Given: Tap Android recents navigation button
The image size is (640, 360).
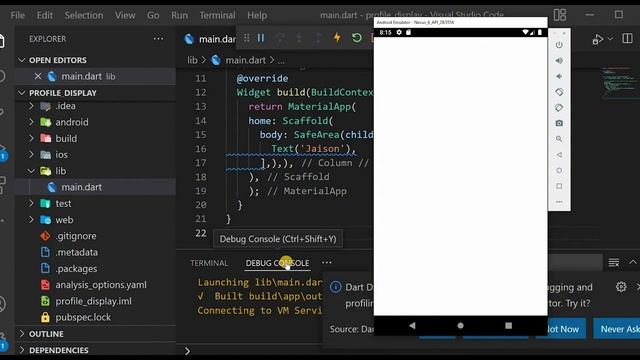Looking at the screenshot, I should click(509, 326).
